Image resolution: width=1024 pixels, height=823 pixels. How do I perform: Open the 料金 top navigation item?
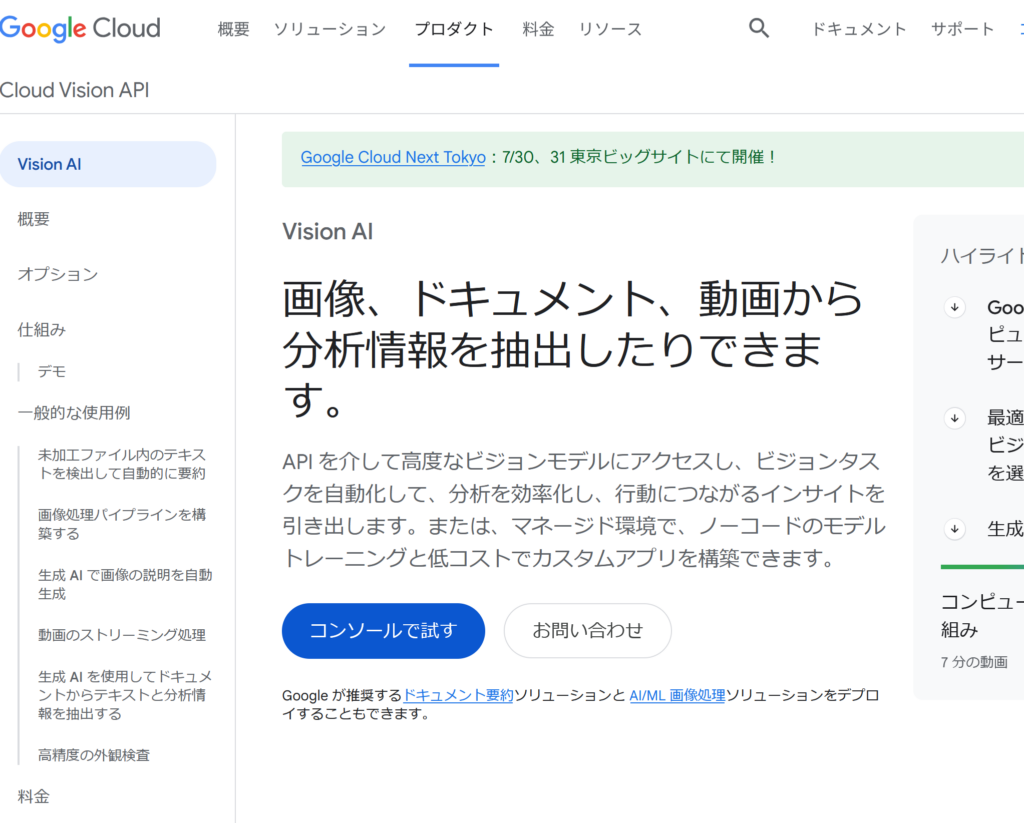[x=538, y=29]
